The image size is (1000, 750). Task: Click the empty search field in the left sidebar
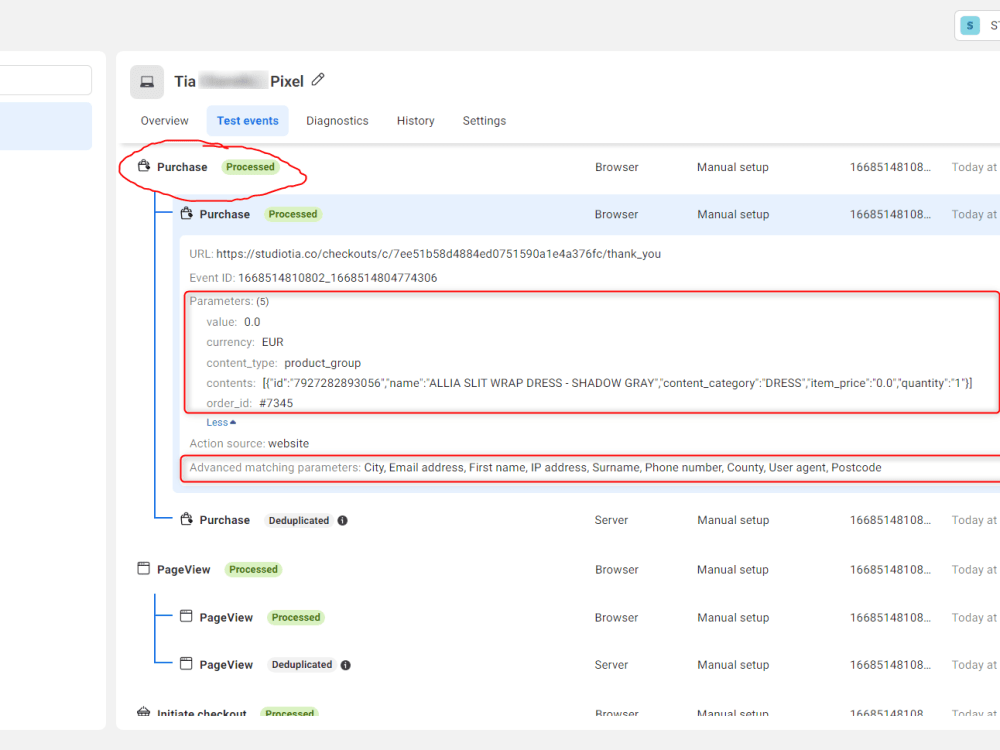pyautogui.click(x=46, y=80)
